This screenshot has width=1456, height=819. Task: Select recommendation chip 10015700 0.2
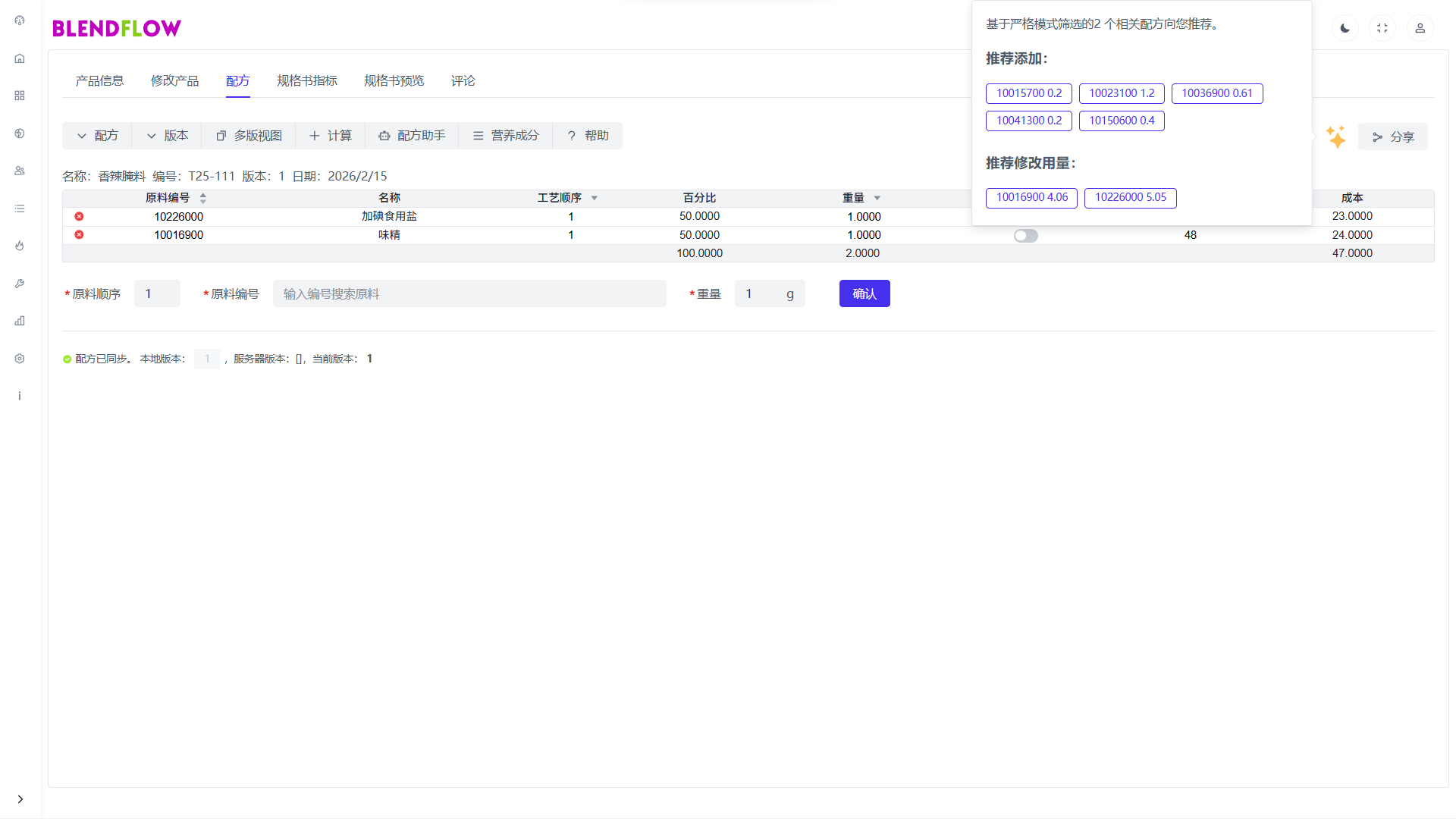point(1028,93)
